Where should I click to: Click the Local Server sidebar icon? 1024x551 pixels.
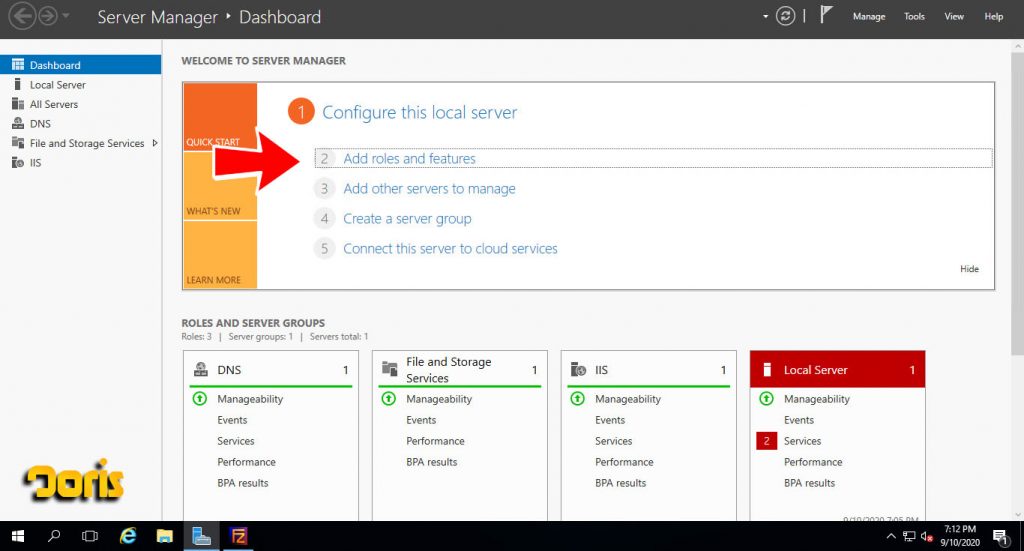pos(18,84)
